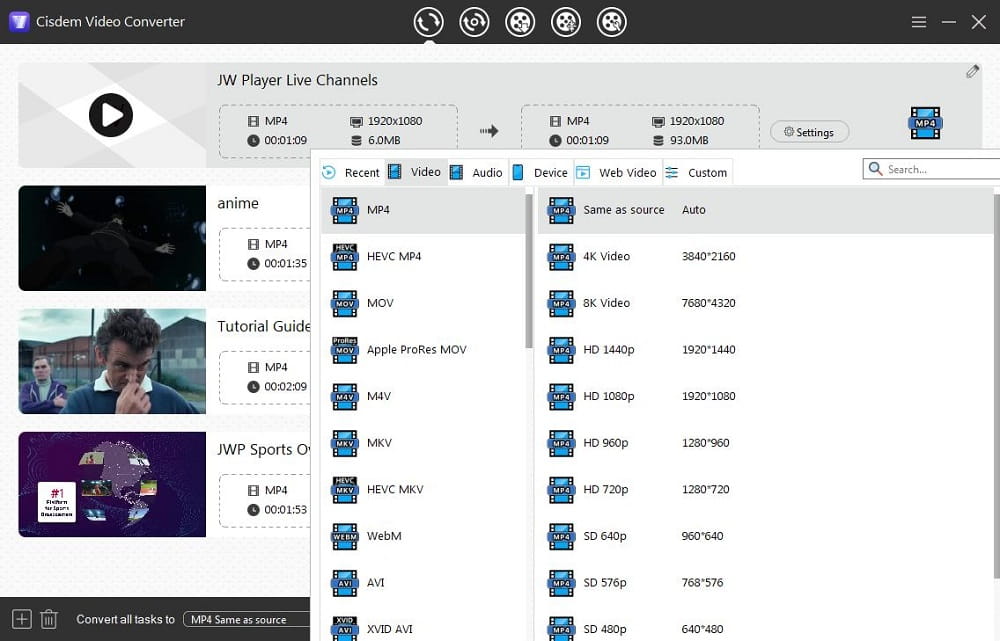Choose HD 1440p preset
The width and height of the screenshot is (1000, 641).
pos(765,350)
